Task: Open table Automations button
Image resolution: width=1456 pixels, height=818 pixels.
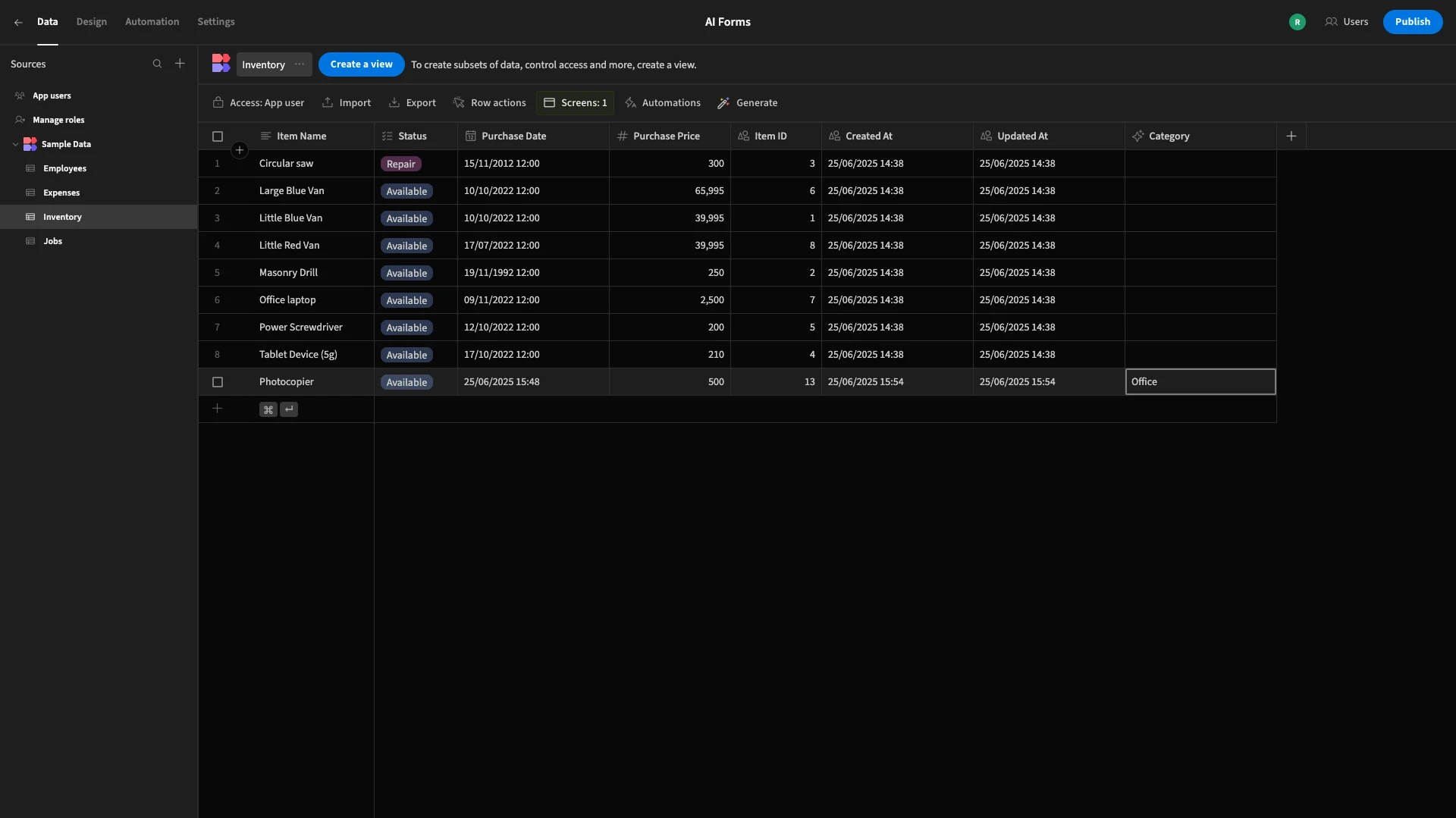Action: (662, 102)
